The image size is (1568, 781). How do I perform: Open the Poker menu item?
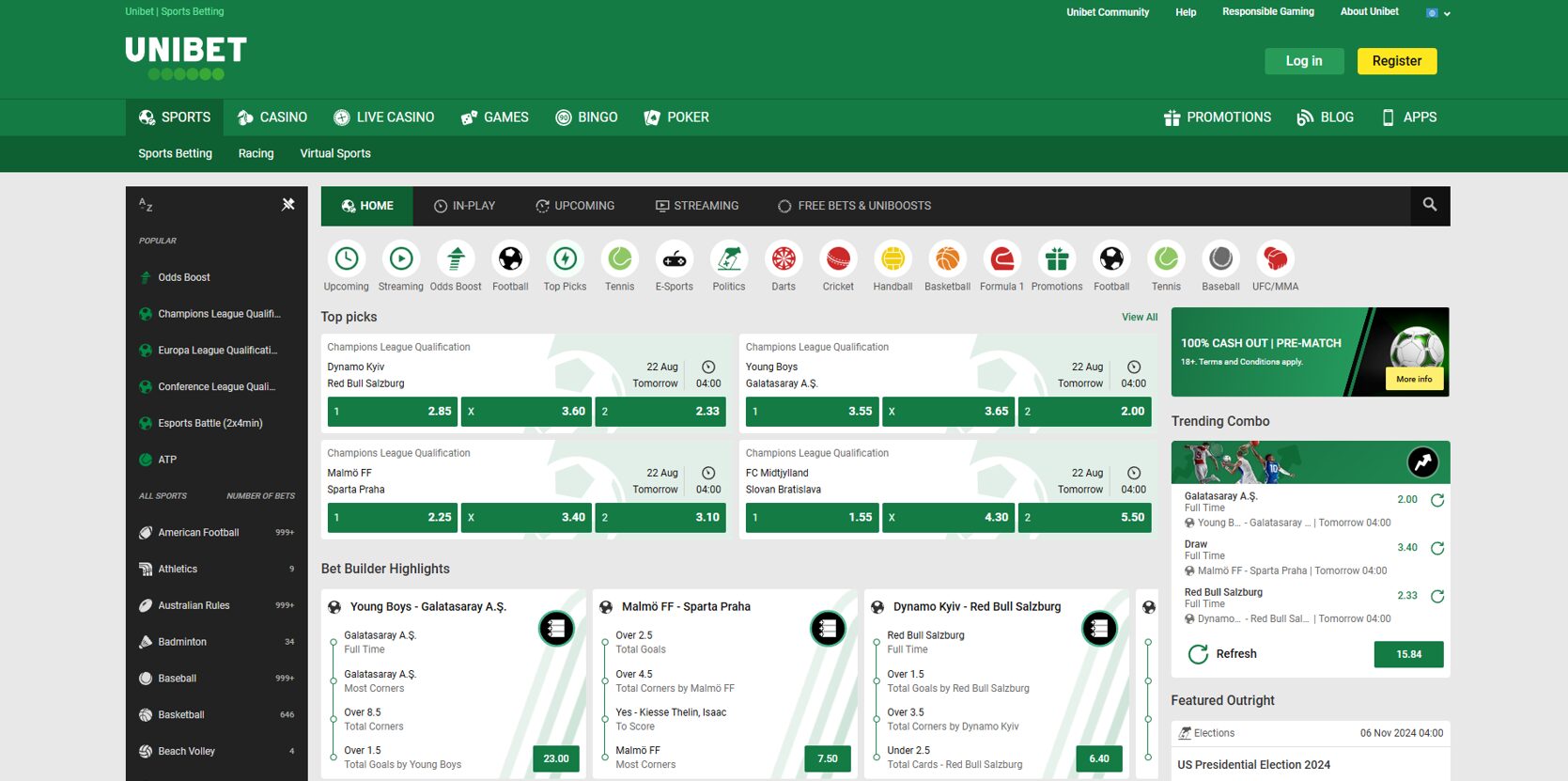pyautogui.click(x=676, y=117)
